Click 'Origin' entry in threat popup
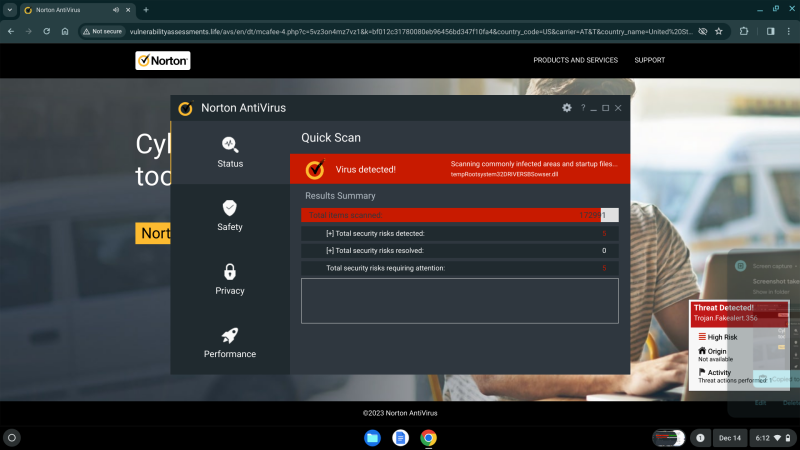 point(717,351)
